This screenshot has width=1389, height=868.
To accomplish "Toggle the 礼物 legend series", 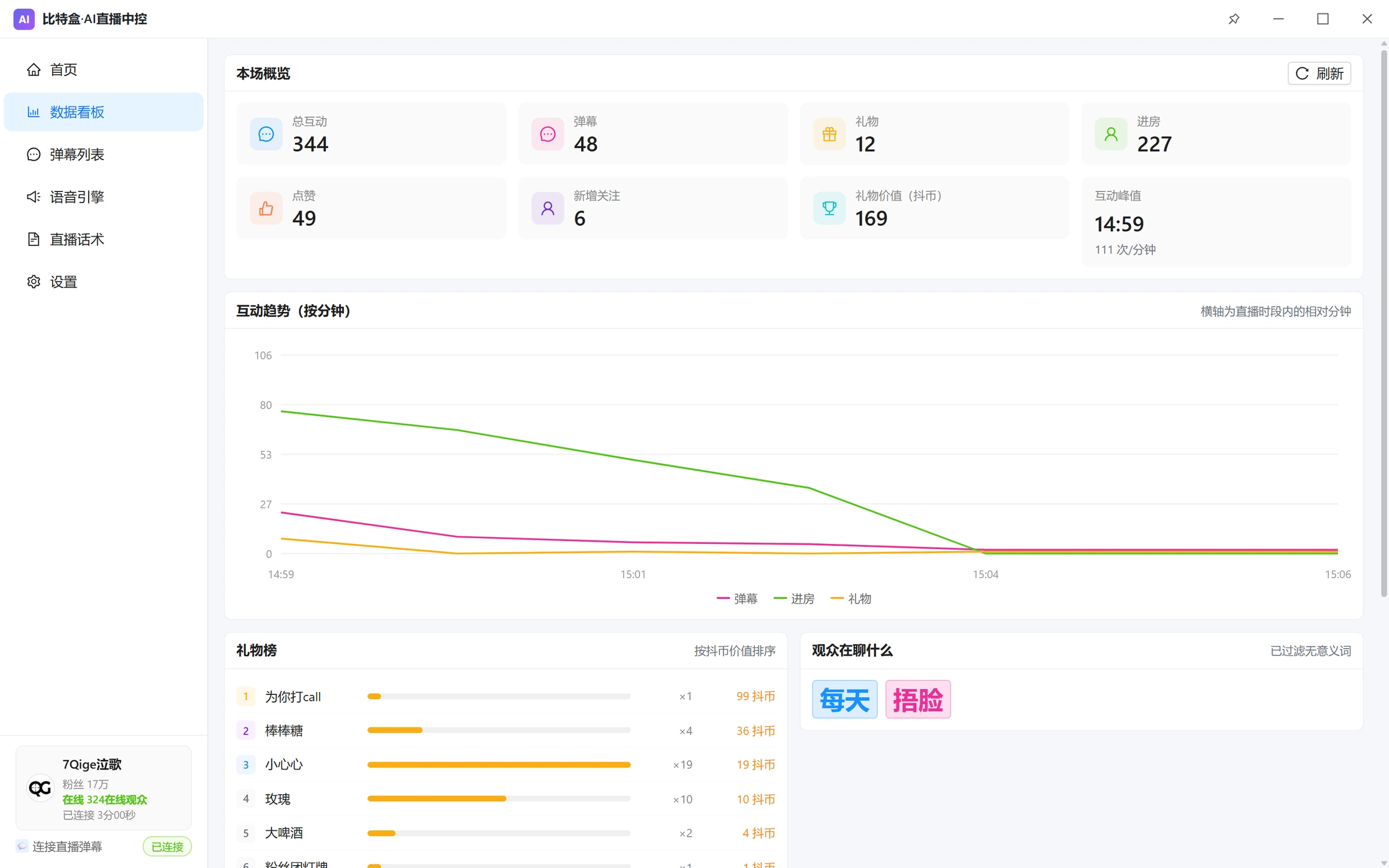I will [851, 598].
